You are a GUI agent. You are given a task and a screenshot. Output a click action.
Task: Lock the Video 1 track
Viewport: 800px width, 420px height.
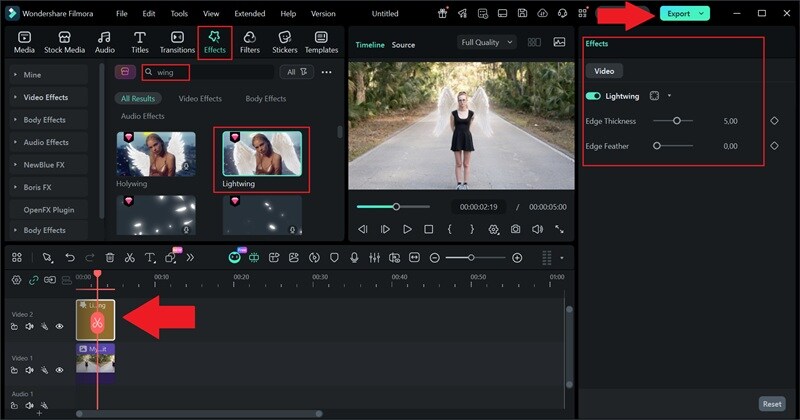tap(14, 370)
